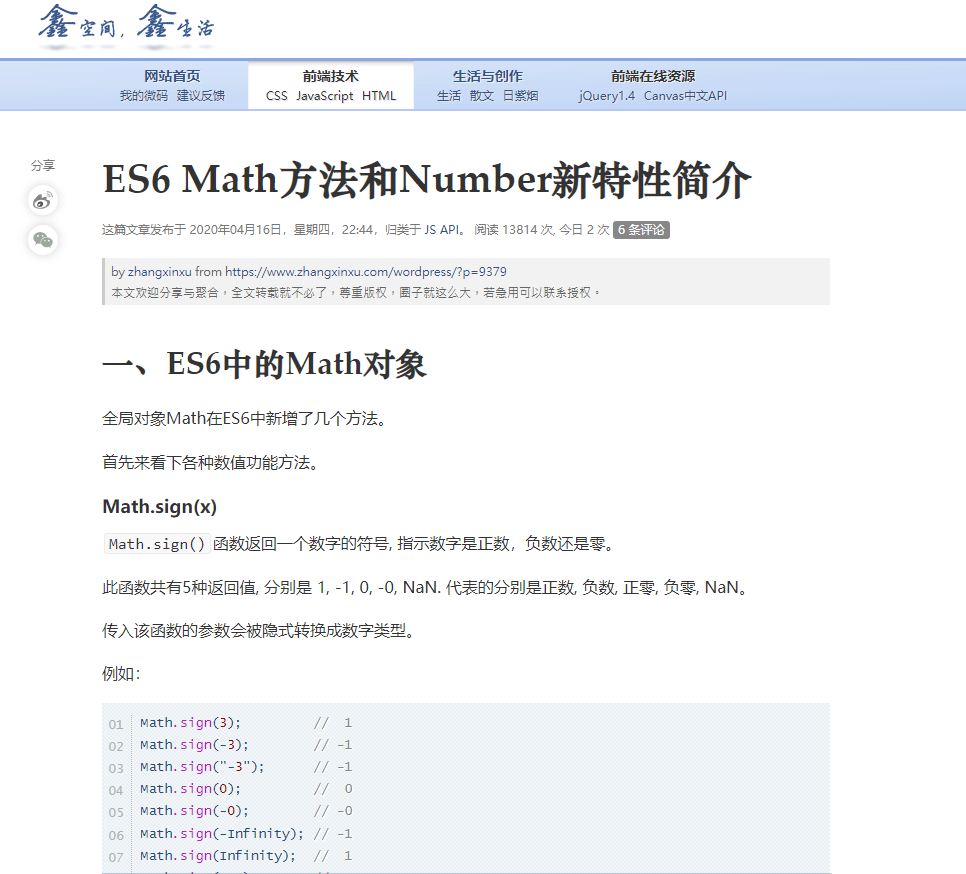Click the Math.sign(x) subheading
Image resolution: width=966 pixels, height=874 pixels.
(160, 506)
